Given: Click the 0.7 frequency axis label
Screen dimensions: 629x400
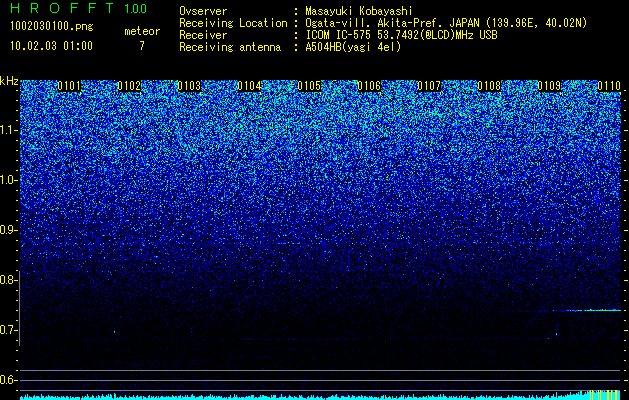Looking at the screenshot, I should (x=7, y=330).
